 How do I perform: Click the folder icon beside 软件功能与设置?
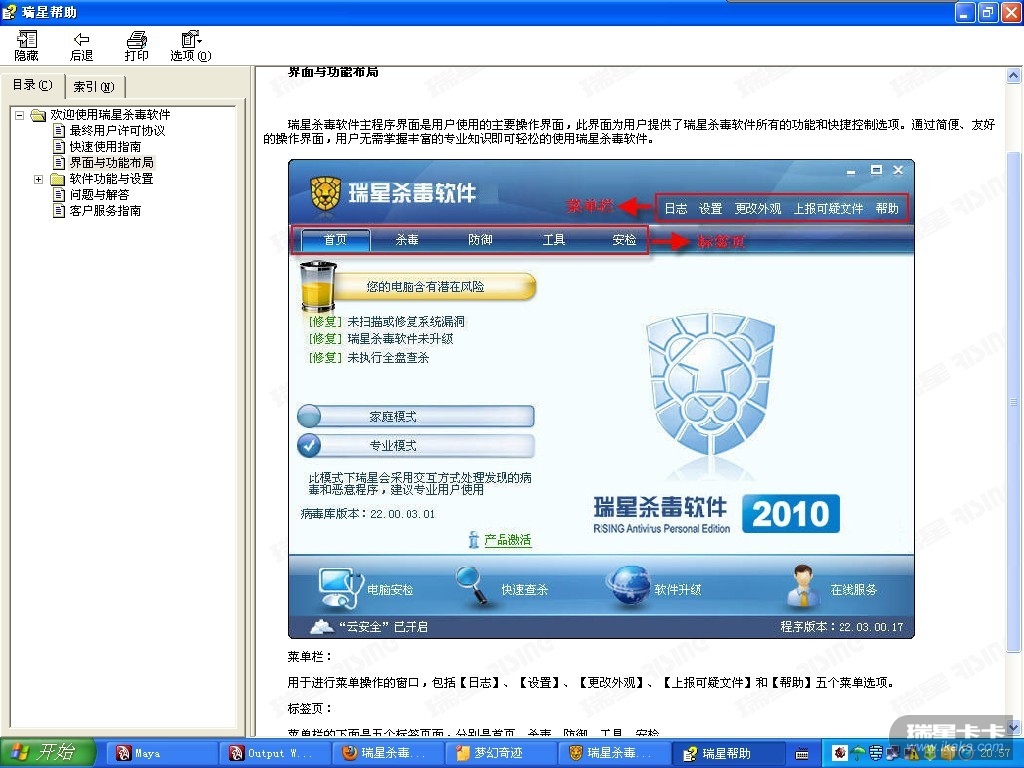[x=57, y=179]
